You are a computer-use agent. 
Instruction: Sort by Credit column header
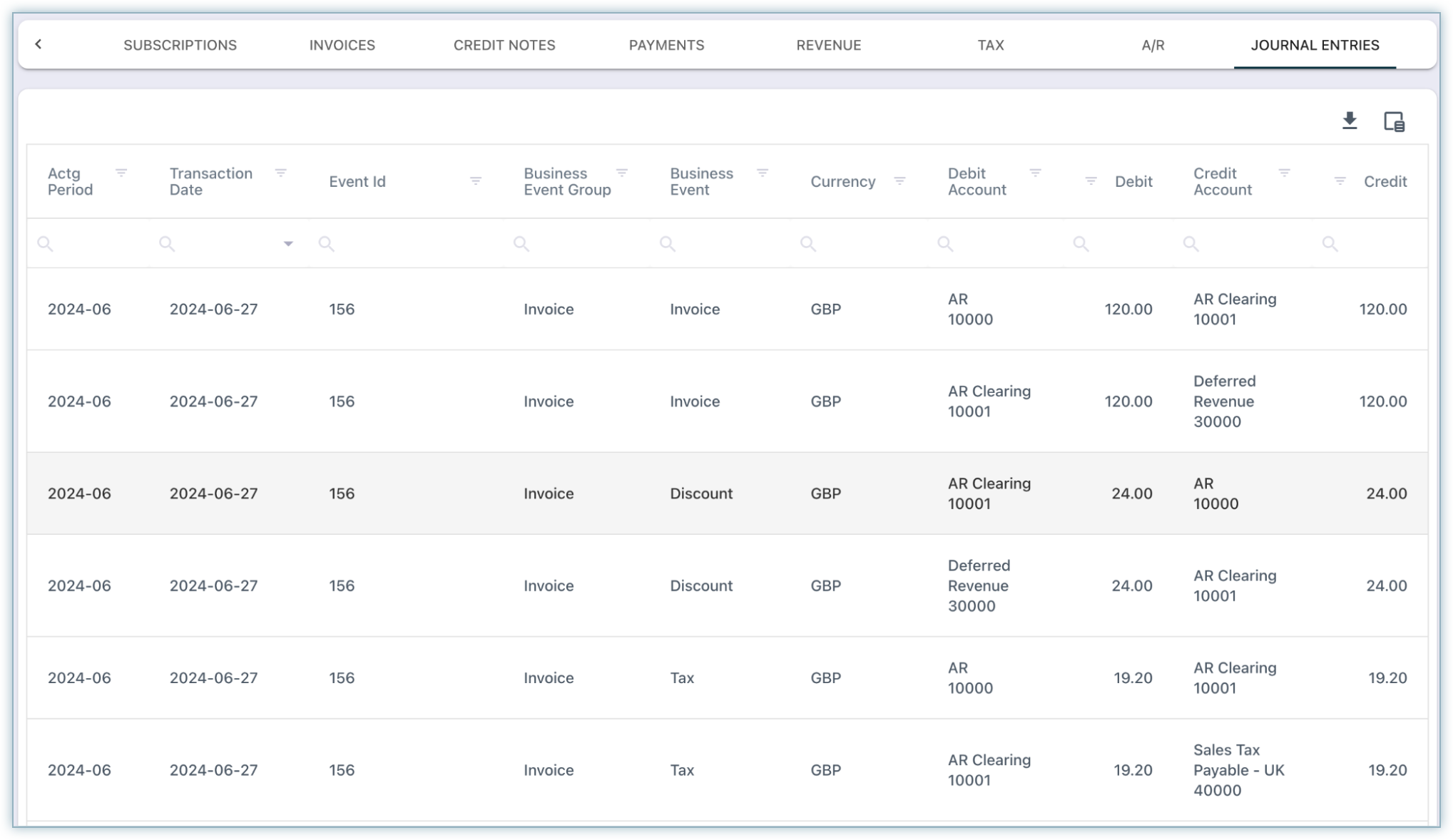(x=1385, y=181)
